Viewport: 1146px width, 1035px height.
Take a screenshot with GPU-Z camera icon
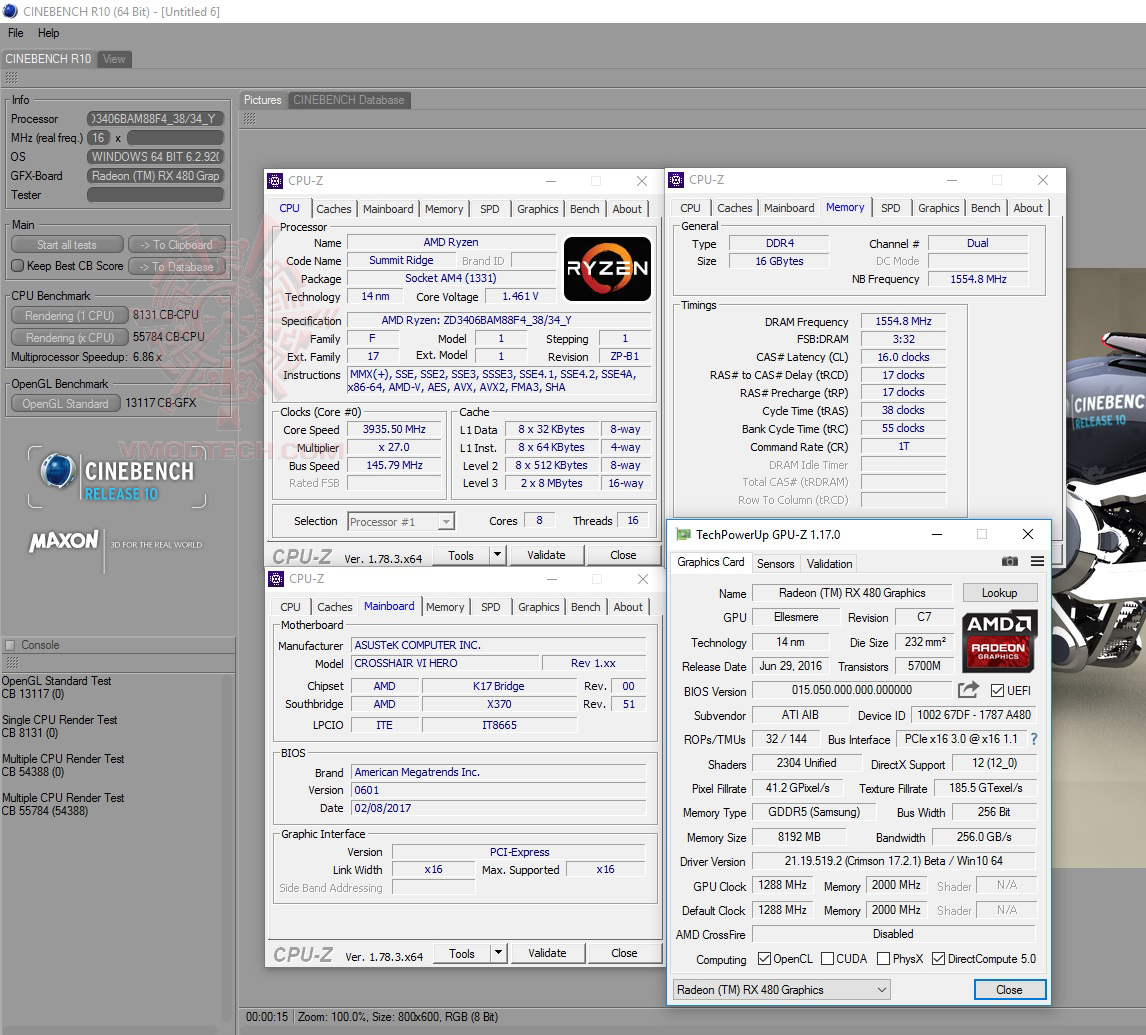coord(1010,562)
